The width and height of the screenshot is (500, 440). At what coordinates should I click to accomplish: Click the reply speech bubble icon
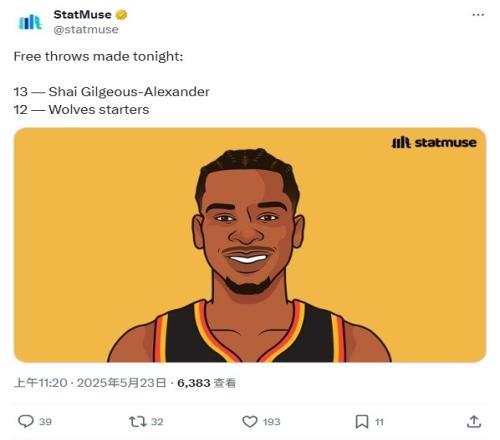[26, 421]
